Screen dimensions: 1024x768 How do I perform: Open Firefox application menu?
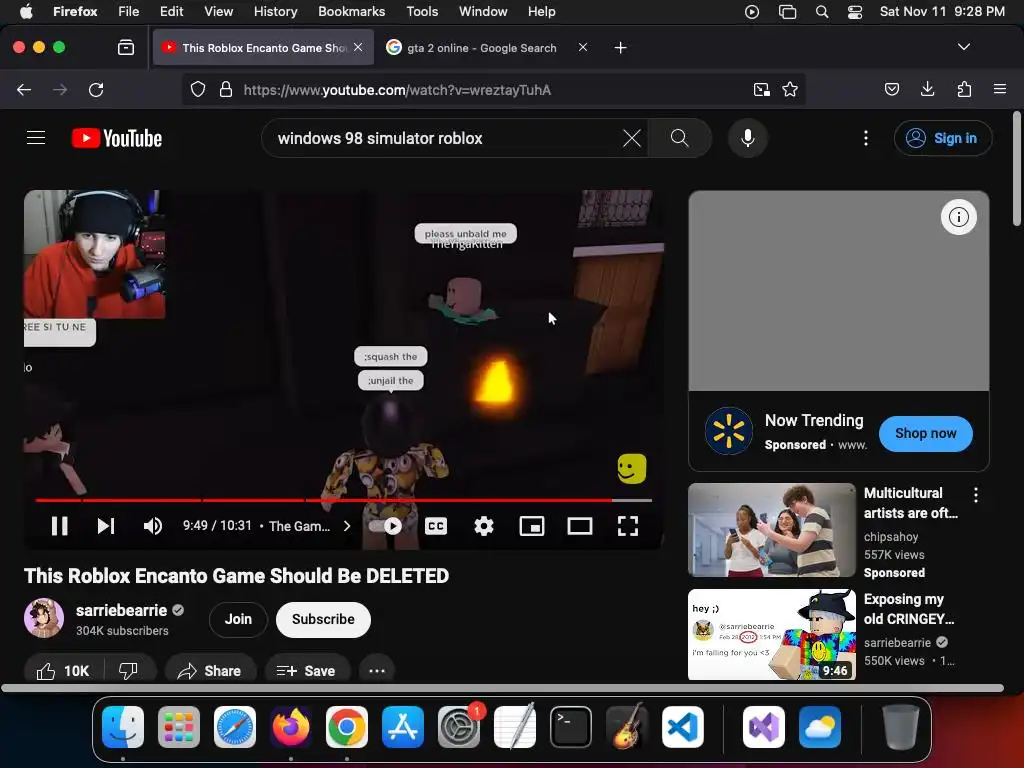[x=999, y=89]
